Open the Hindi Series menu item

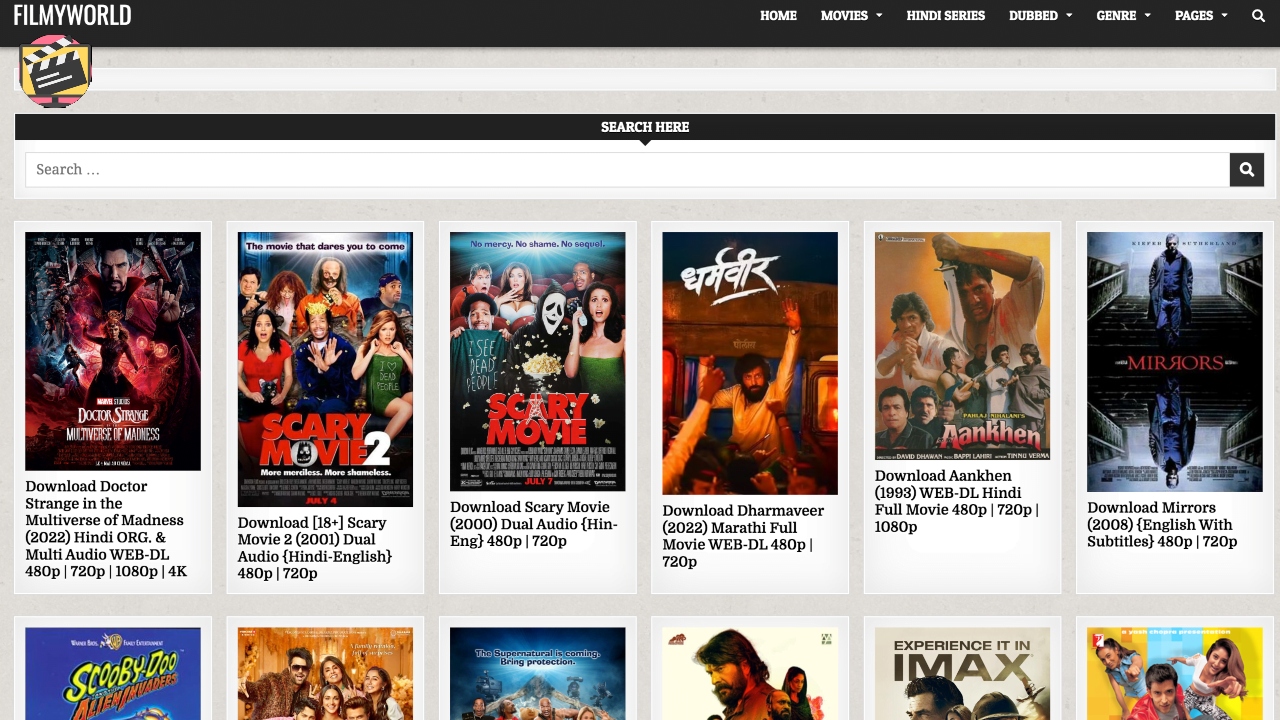[x=946, y=15]
